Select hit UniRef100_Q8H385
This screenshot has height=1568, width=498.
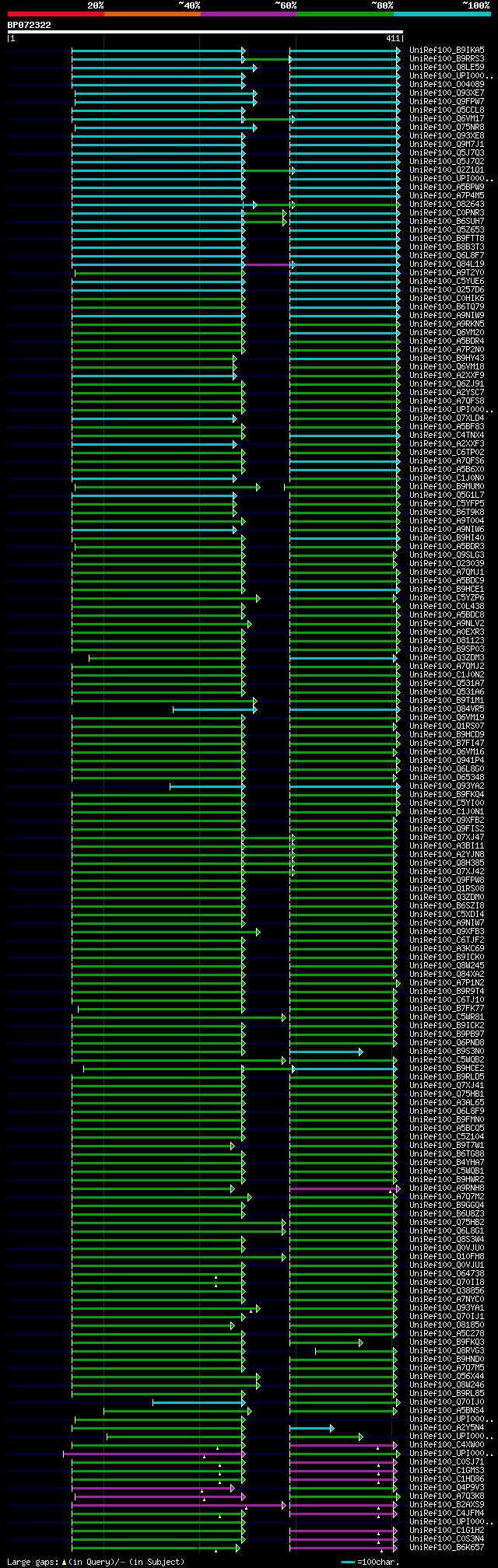(x=447, y=863)
